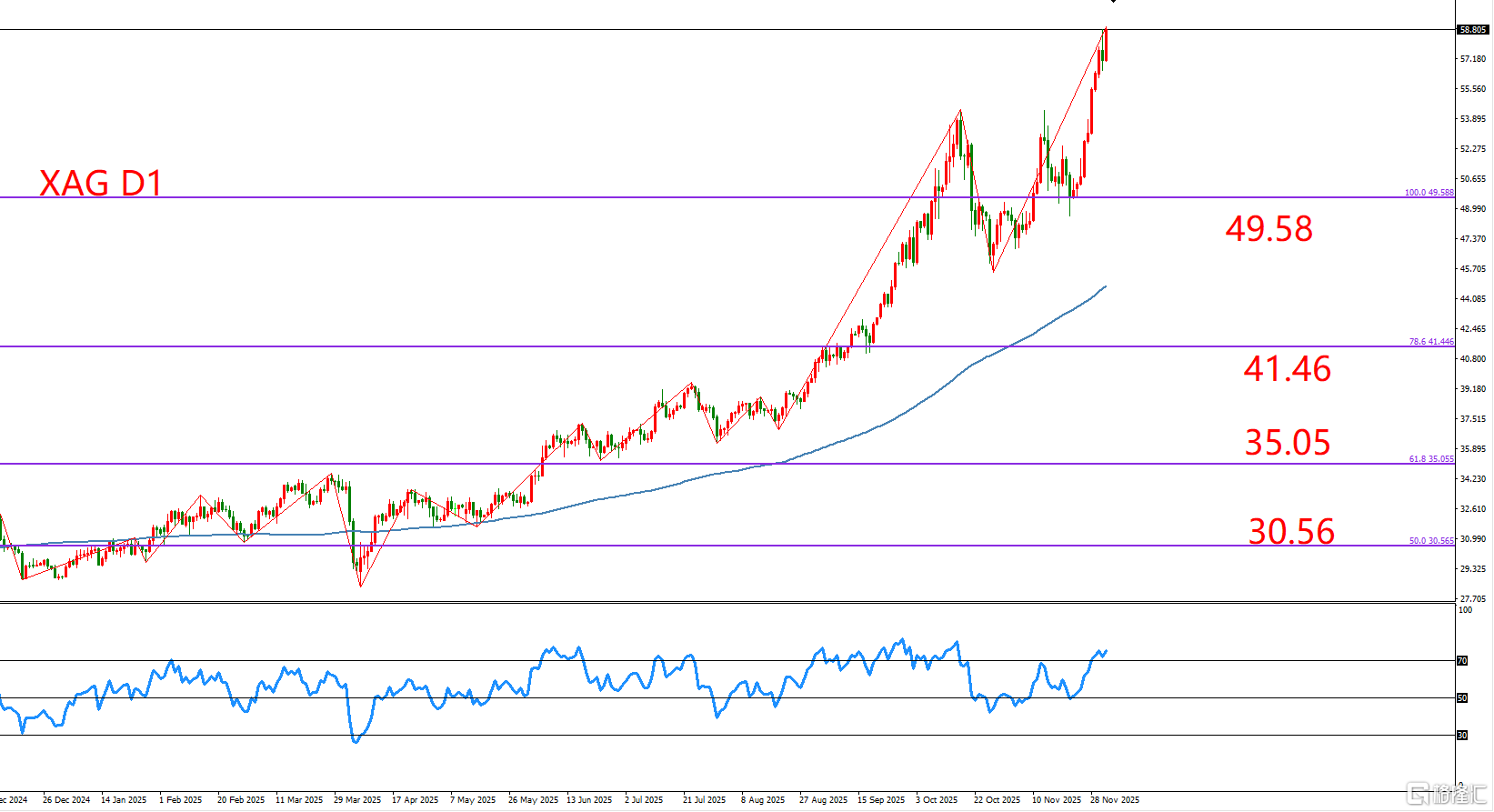Click the chart shift marker at top

pyautogui.click(x=1112, y=3)
